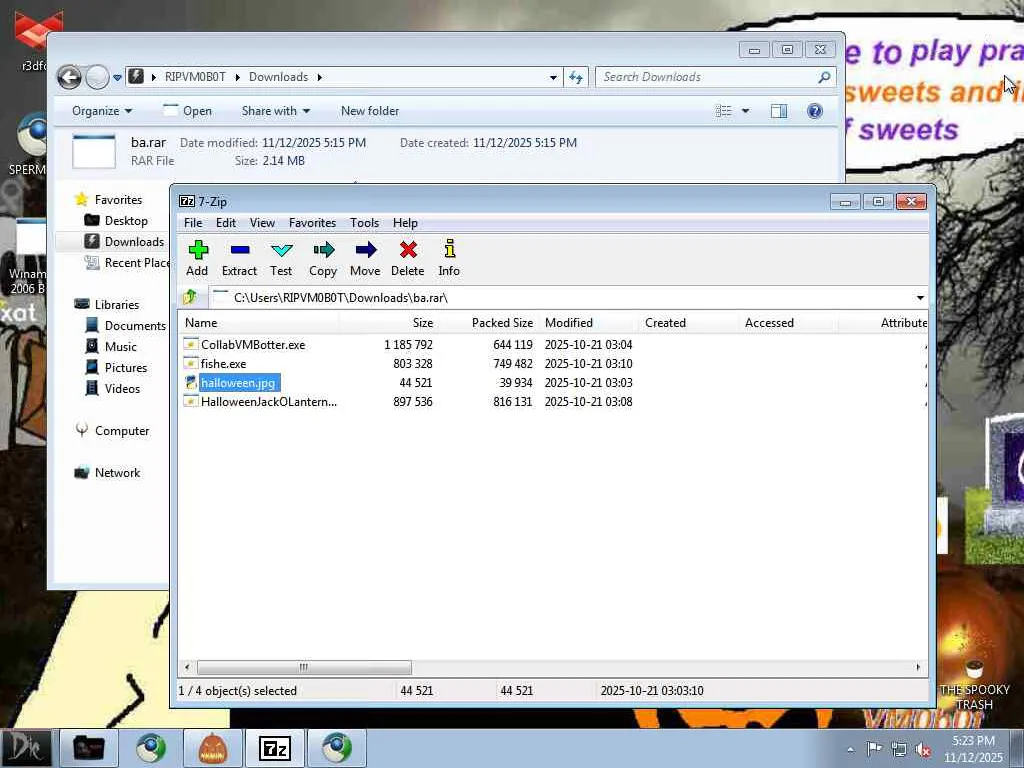Click the Explorer change view icon
The image size is (1024, 768).
tap(724, 111)
